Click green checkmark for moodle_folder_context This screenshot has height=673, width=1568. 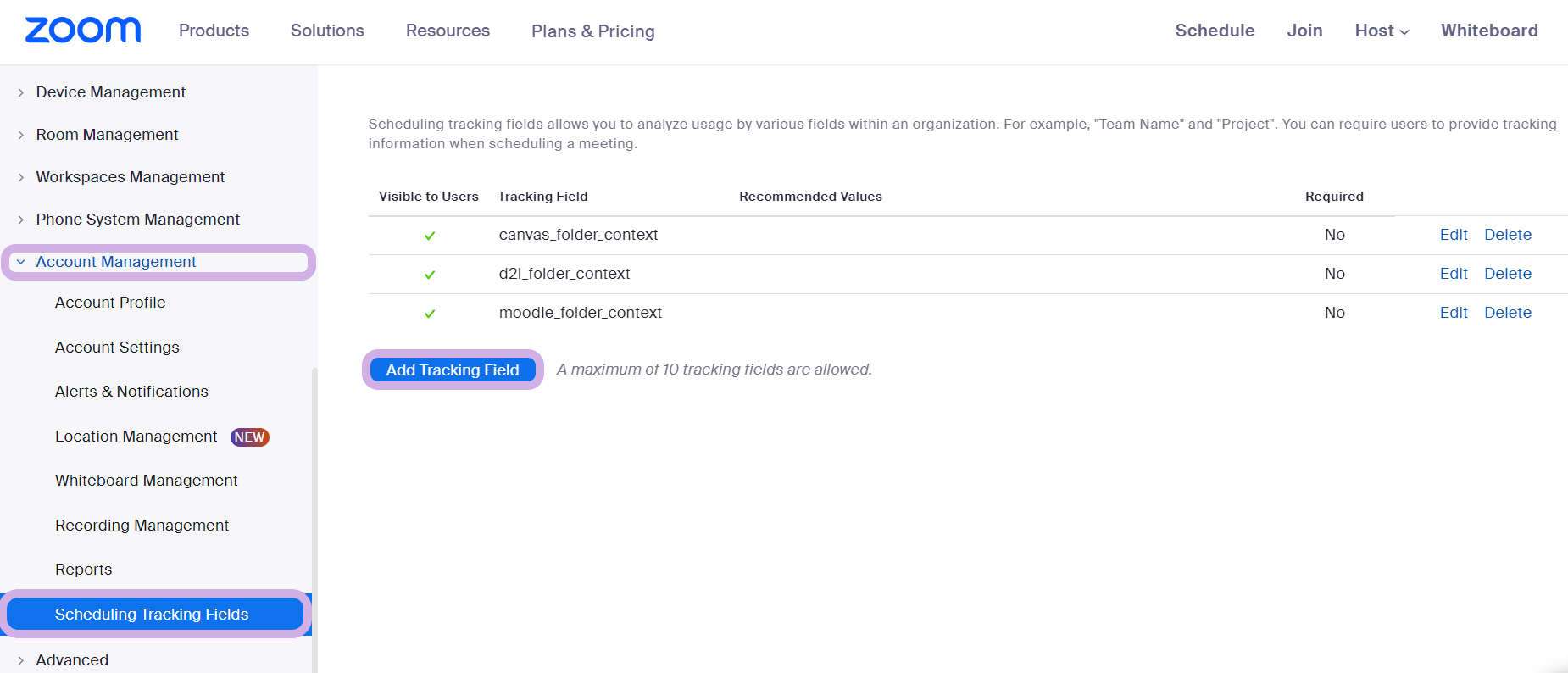[430, 314]
